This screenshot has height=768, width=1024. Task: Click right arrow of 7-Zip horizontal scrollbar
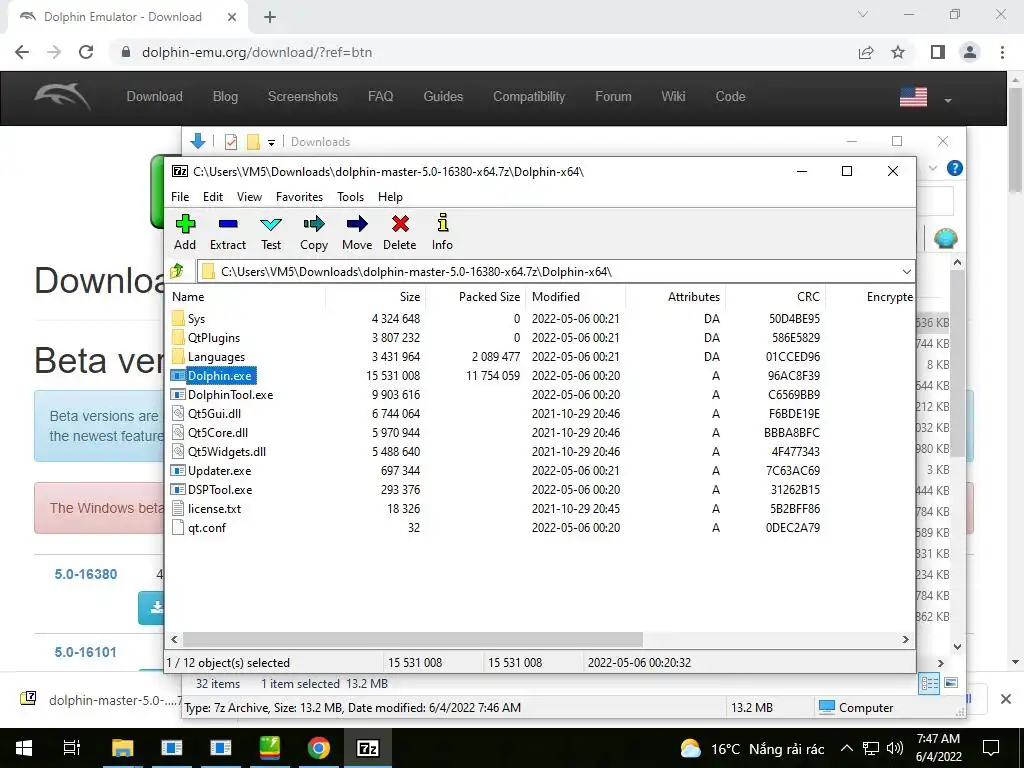[906, 639]
